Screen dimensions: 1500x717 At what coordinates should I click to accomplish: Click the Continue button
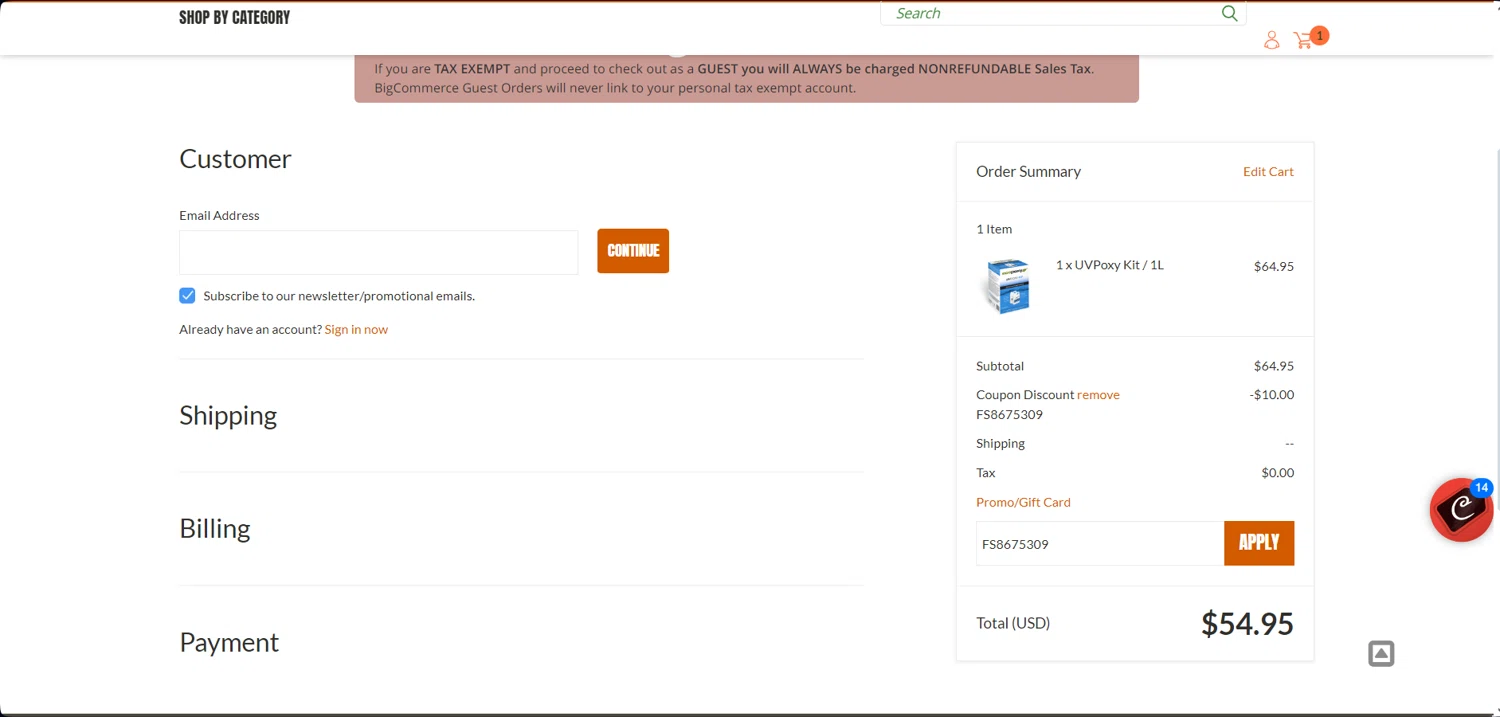(633, 251)
